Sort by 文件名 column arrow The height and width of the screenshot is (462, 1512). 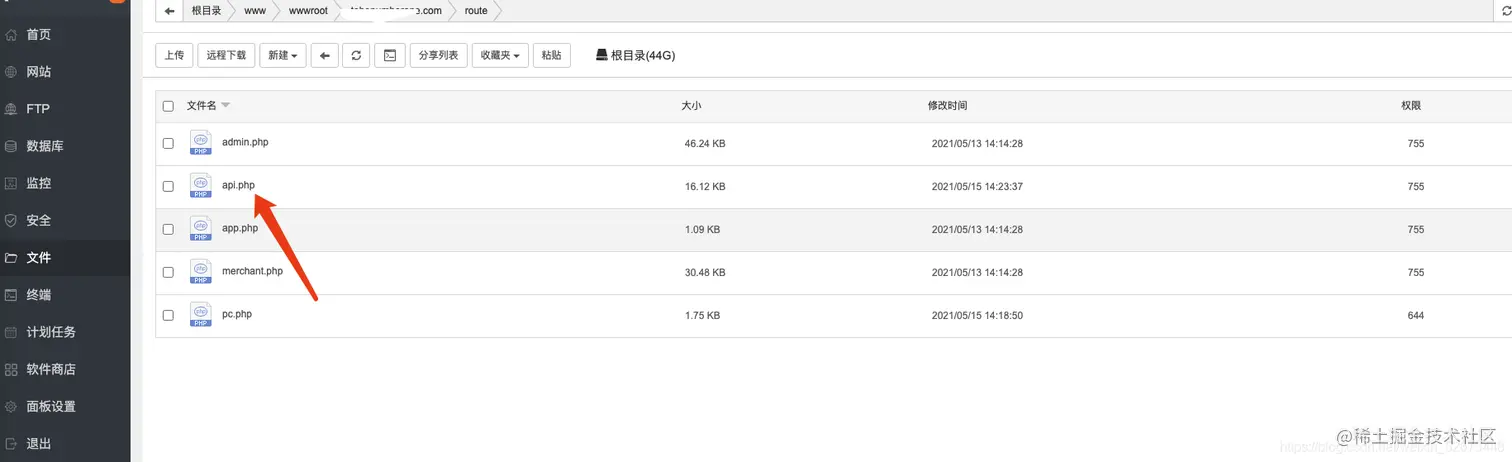pyautogui.click(x=226, y=105)
